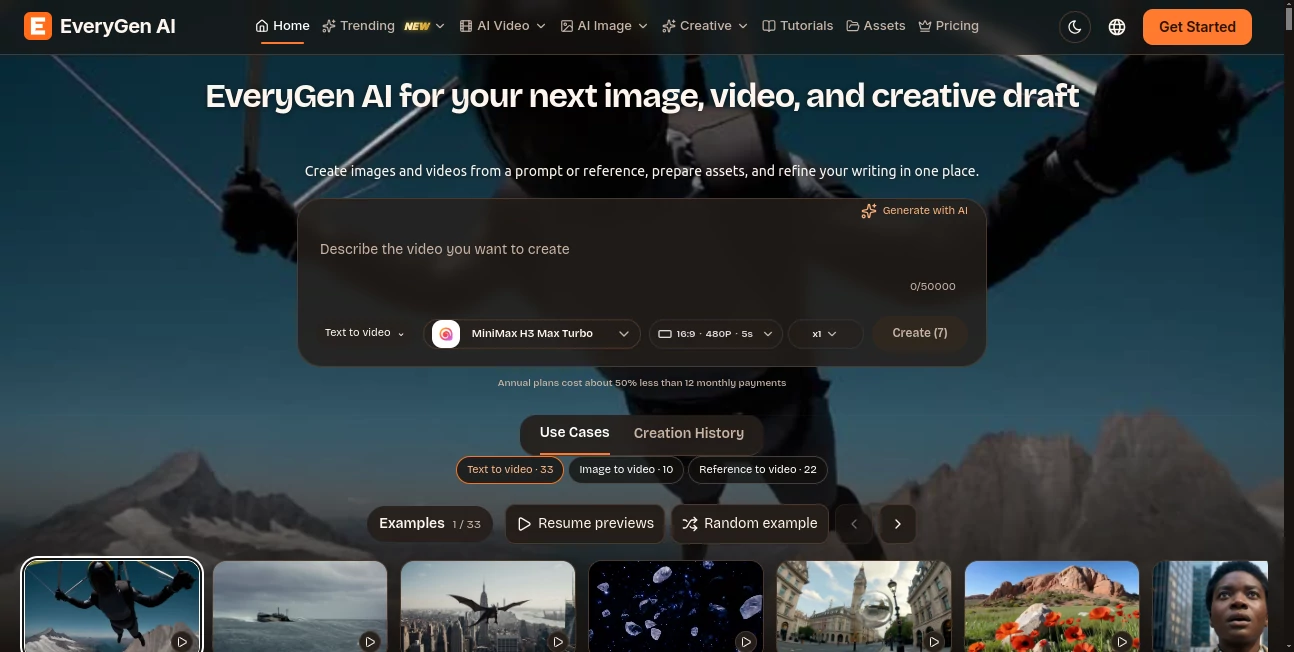This screenshot has height=652, width=1294.
Task: Open Text to video mode dropdown
Action: coord(364,333)
